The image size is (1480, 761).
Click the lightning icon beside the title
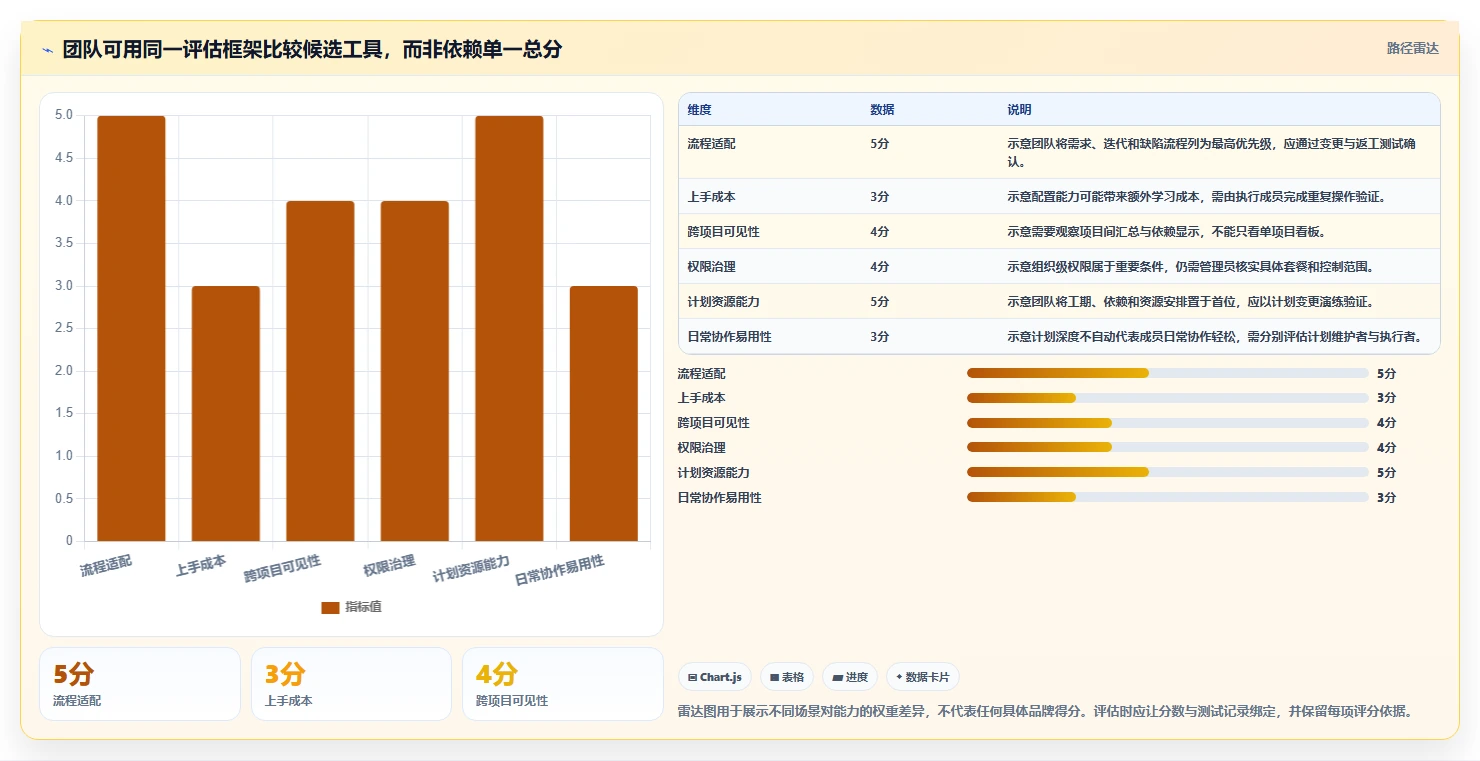click(48, 50)
